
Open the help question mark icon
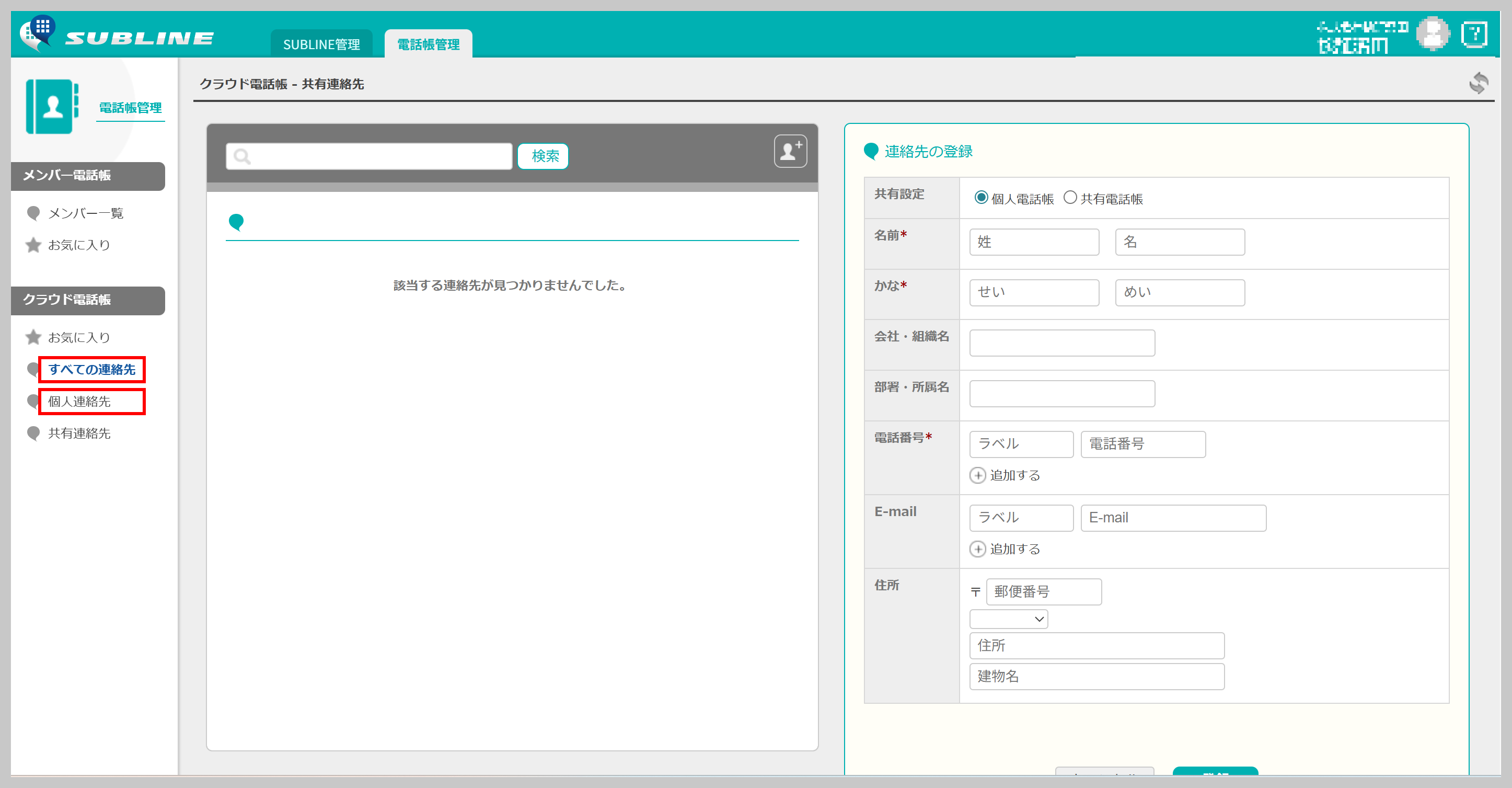(x=1474, y=35)
